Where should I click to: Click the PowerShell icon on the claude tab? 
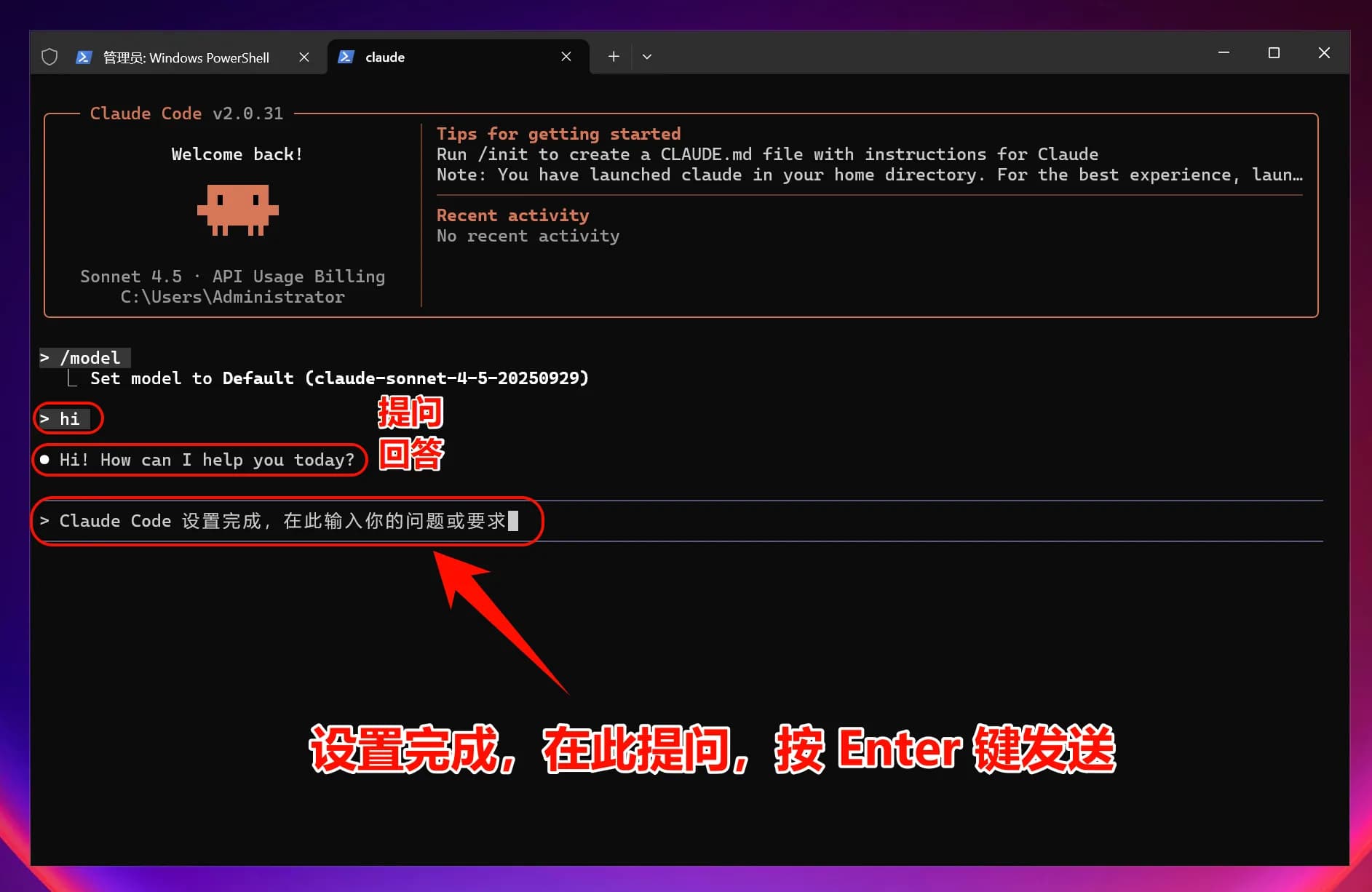(x=346, y=57)
